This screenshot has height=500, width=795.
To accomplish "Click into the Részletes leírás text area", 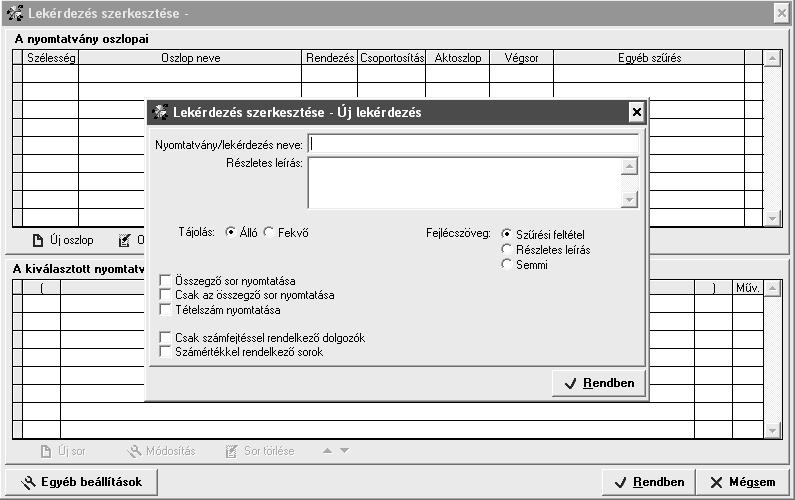I will (x=464, y=183).
